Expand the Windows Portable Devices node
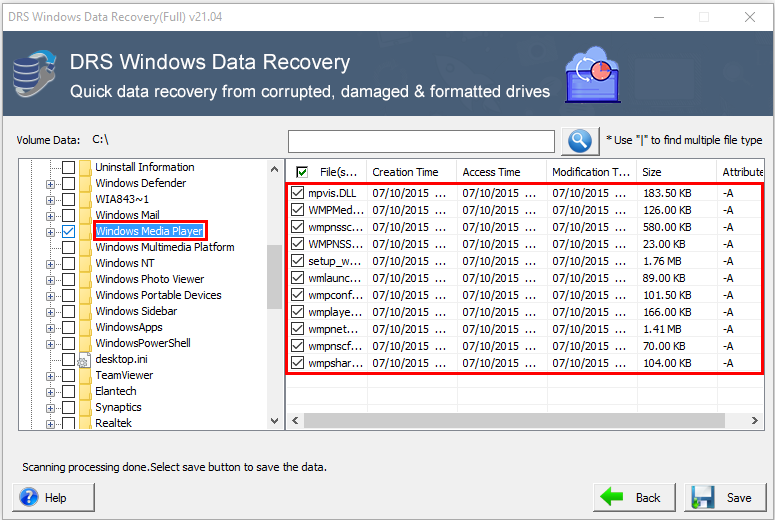This screenshot has width=775, height=520. click(50, 296)
